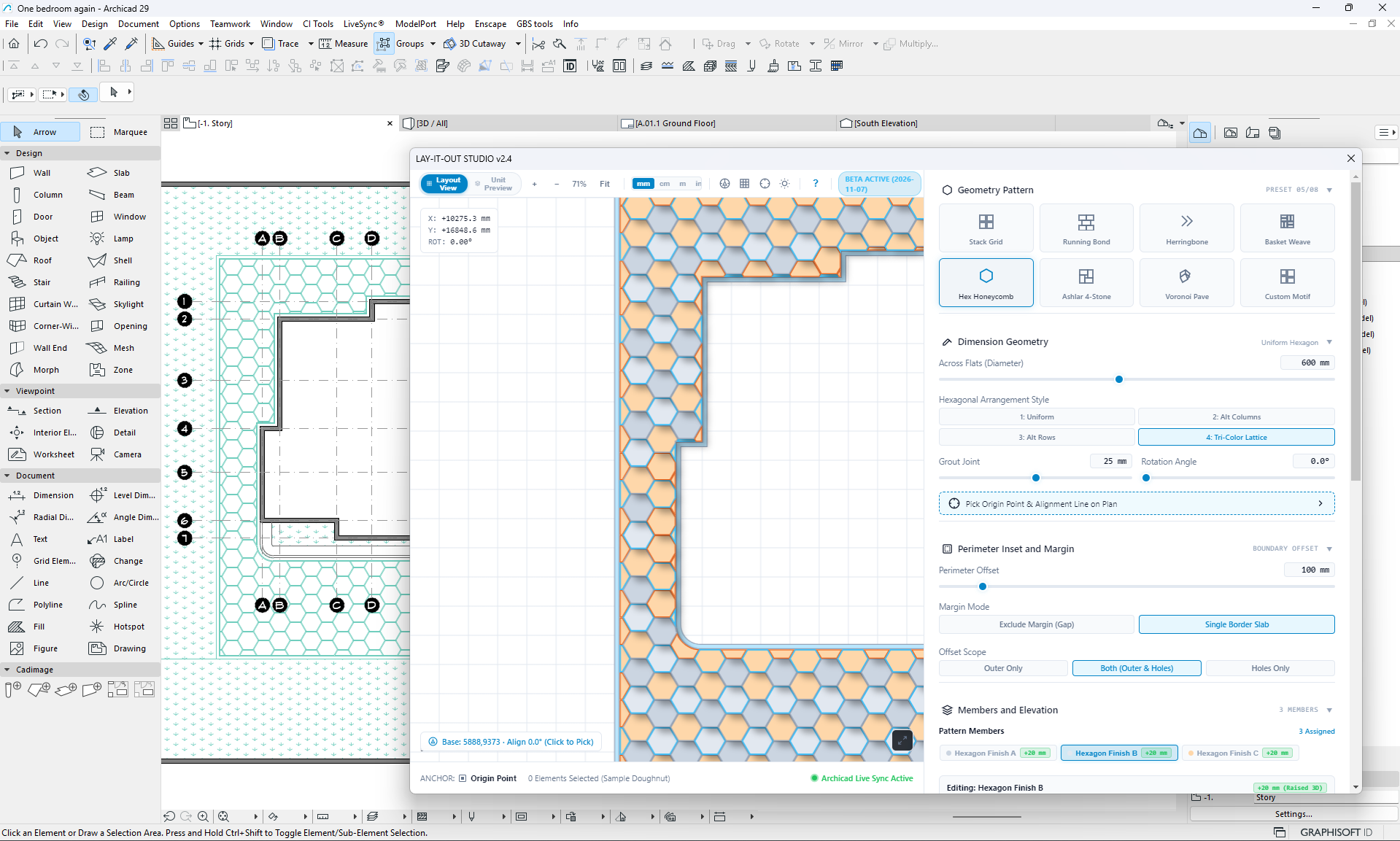Open the Enscape menu
The image size is (1400, 841).
point(490,24)
